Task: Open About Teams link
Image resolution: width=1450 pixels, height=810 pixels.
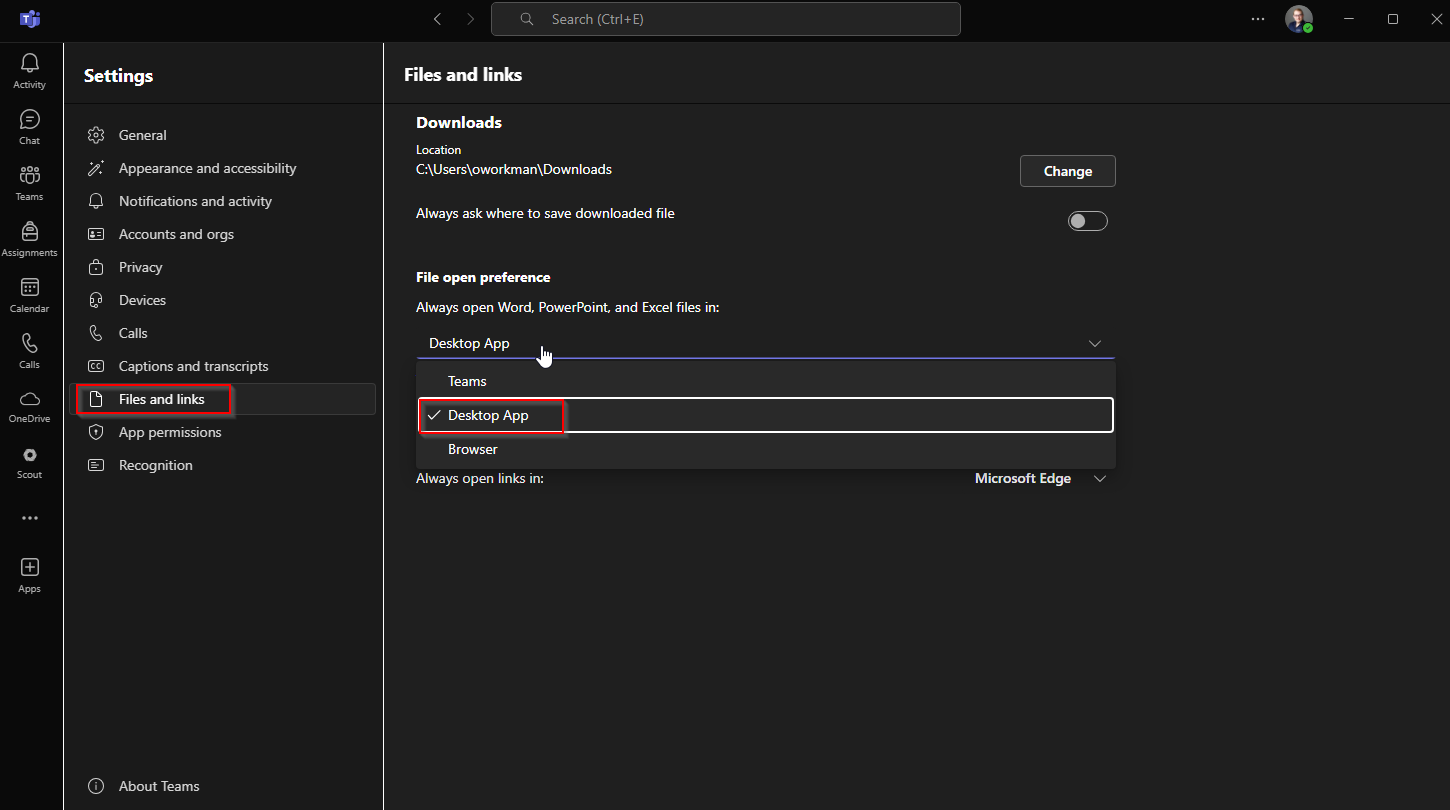Action: [159, 786]
